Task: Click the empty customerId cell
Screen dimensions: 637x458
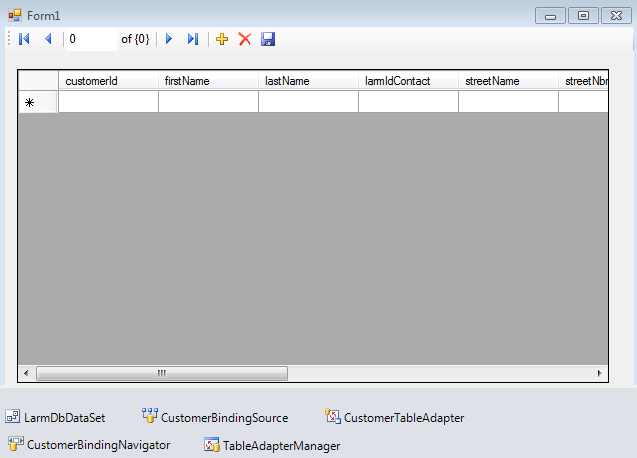Action: 108,102
